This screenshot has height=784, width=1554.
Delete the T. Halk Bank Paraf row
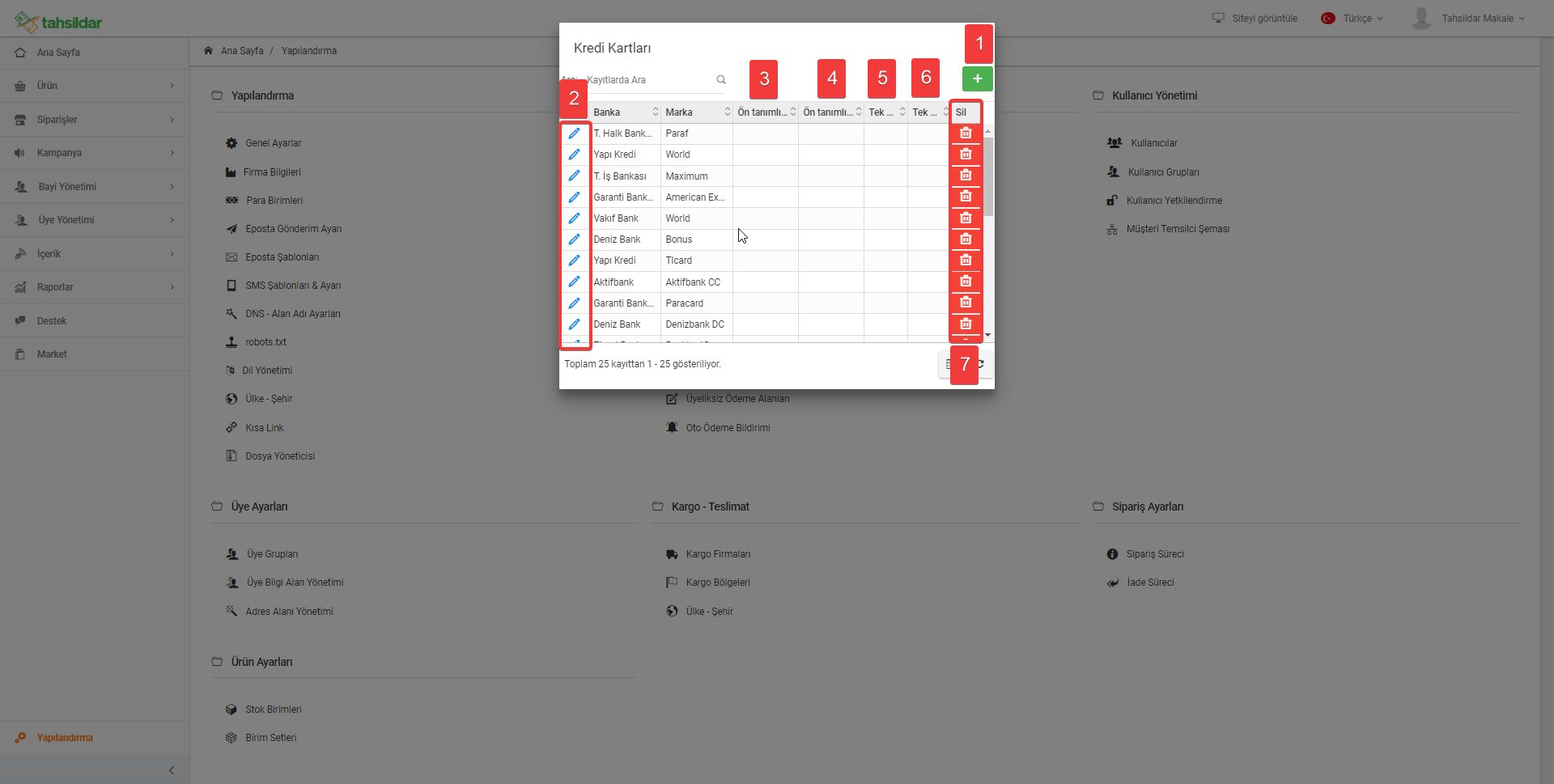[x=966, y=133]
